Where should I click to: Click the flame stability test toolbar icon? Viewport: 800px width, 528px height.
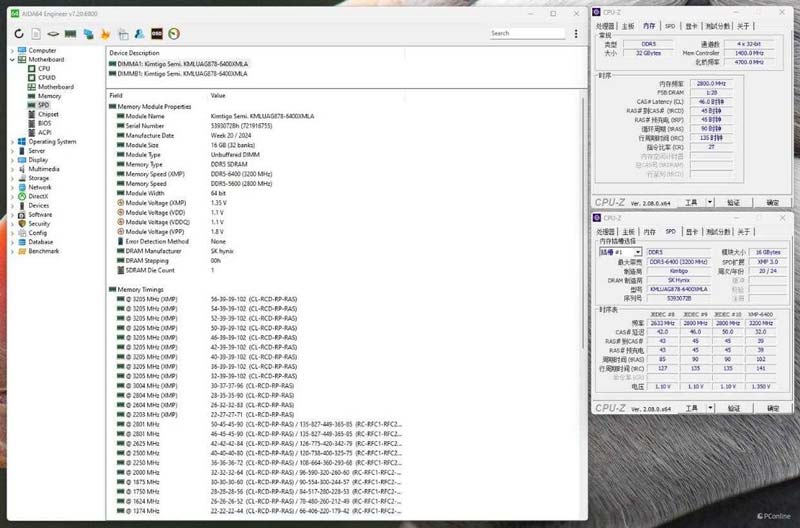[106, 34]
